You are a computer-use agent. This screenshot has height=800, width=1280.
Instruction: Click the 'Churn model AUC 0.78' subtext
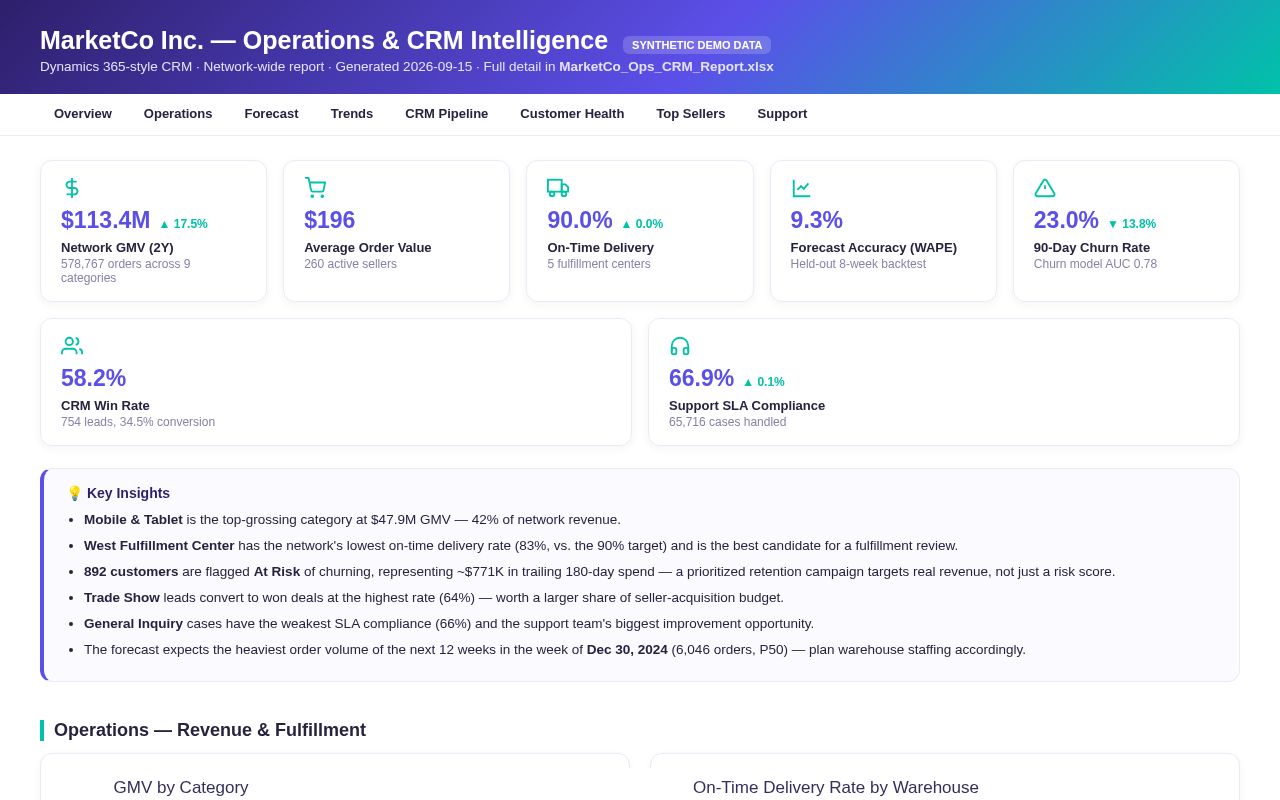(1095, 264)
